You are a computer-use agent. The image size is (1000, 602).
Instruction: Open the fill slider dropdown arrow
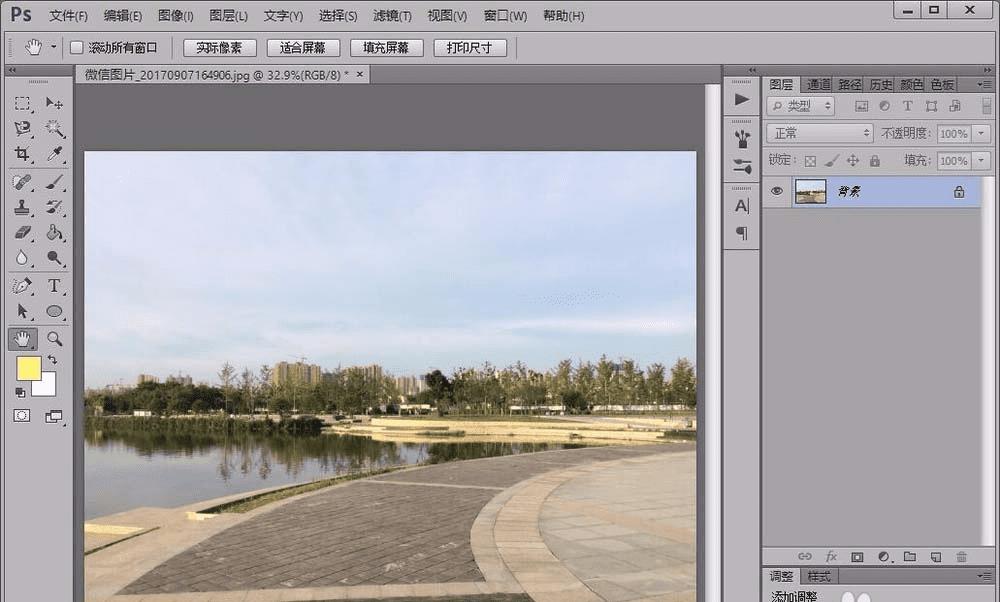pos(982,161)
